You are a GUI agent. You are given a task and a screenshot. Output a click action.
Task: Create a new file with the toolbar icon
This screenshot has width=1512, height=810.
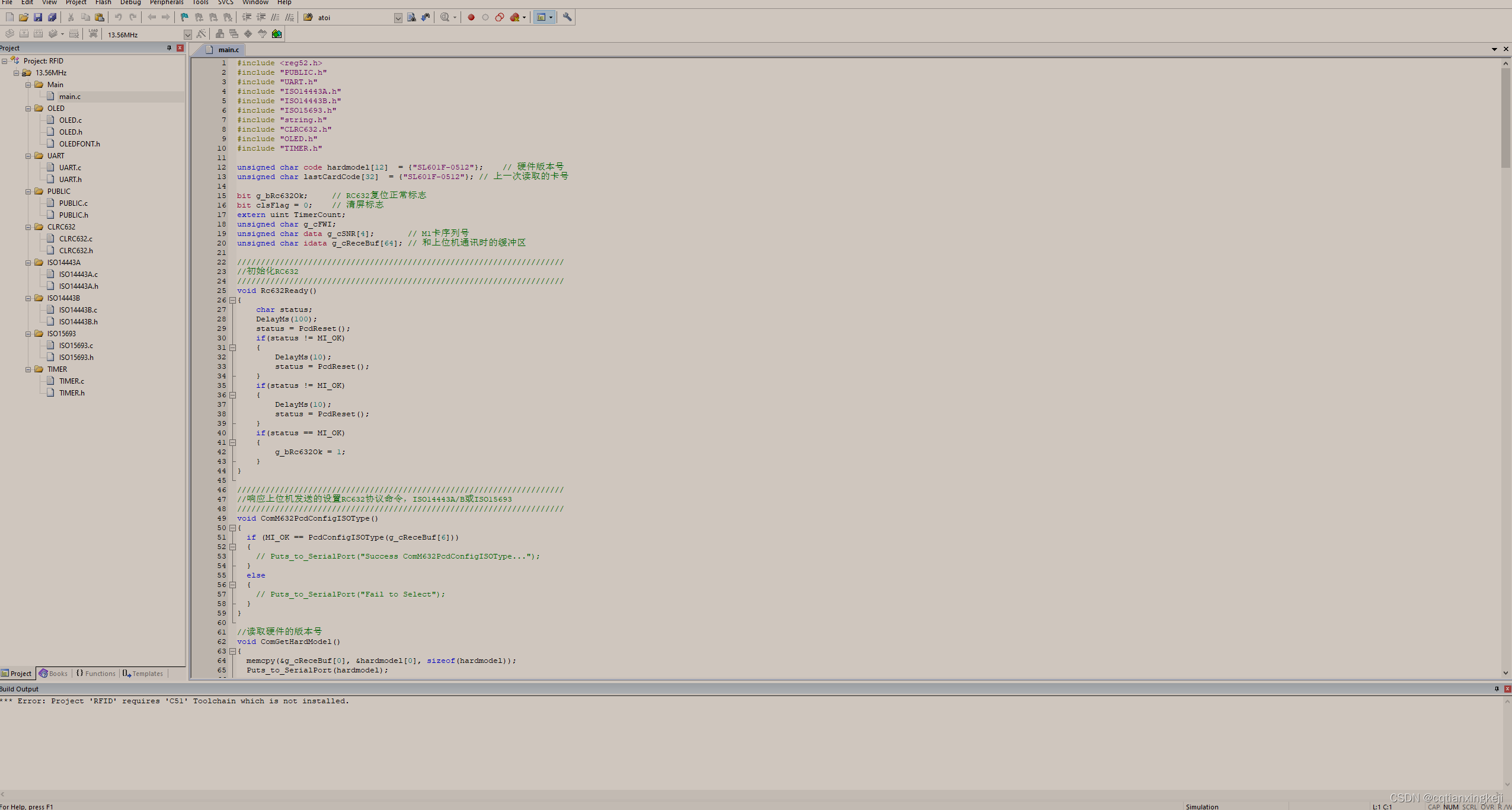point(9,17)
